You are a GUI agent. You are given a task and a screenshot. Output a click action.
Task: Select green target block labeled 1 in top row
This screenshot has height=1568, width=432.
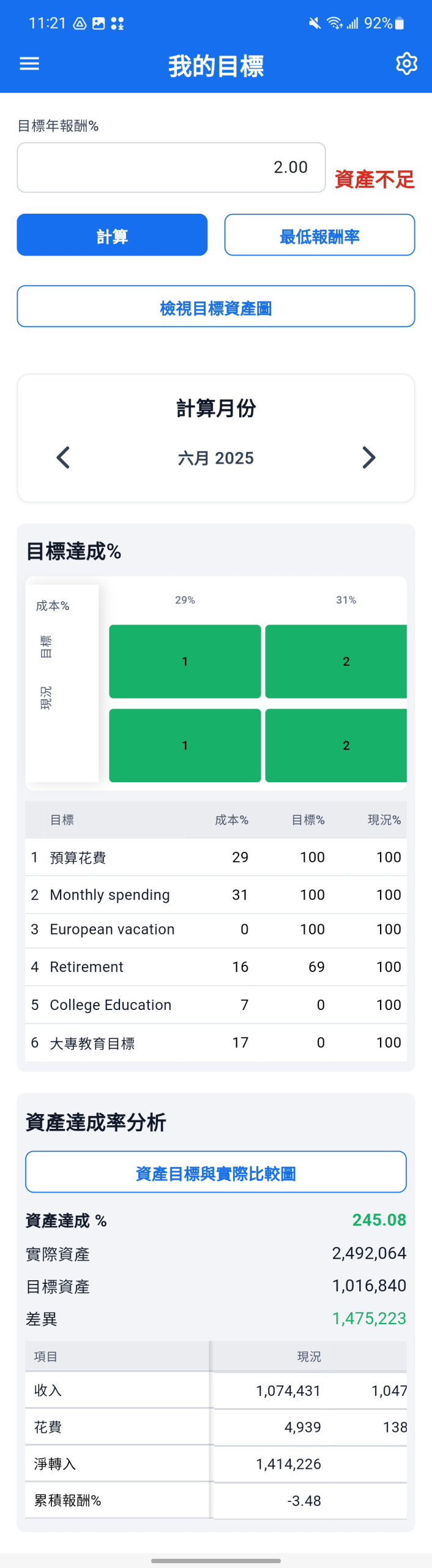[x=185, y=661]
